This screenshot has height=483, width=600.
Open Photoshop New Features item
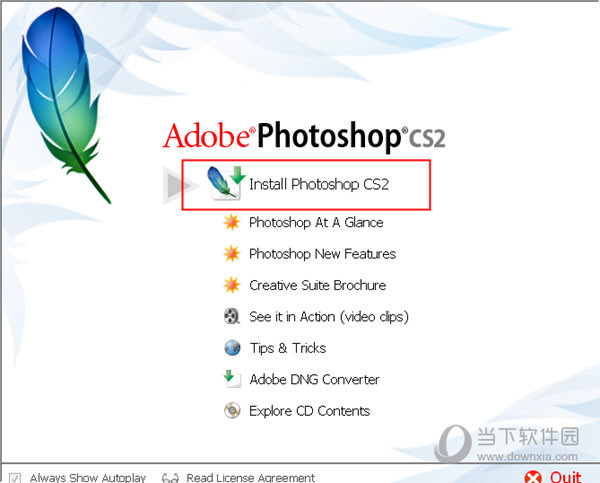[x=322, y=254]
